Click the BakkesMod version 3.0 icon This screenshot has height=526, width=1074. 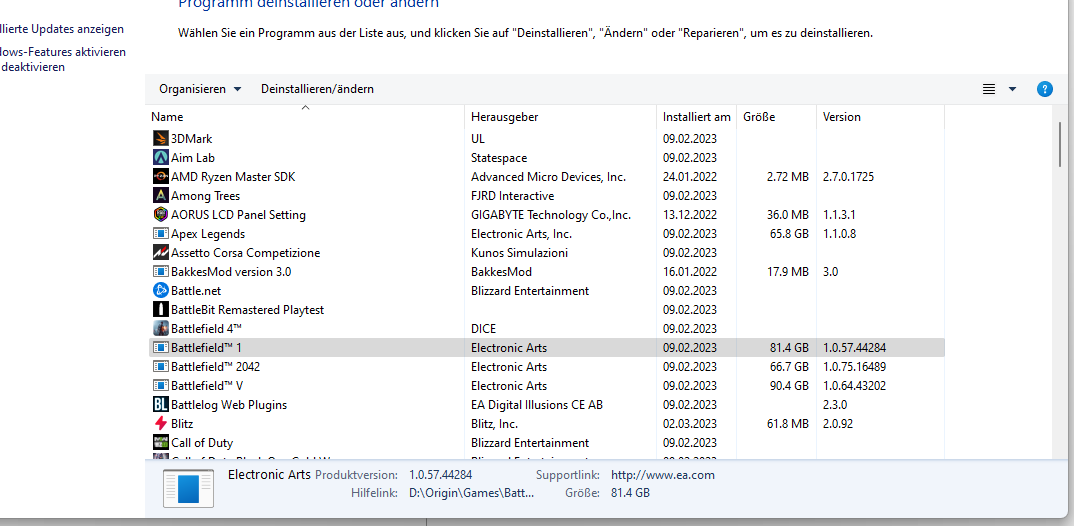[x=160, y=272]
